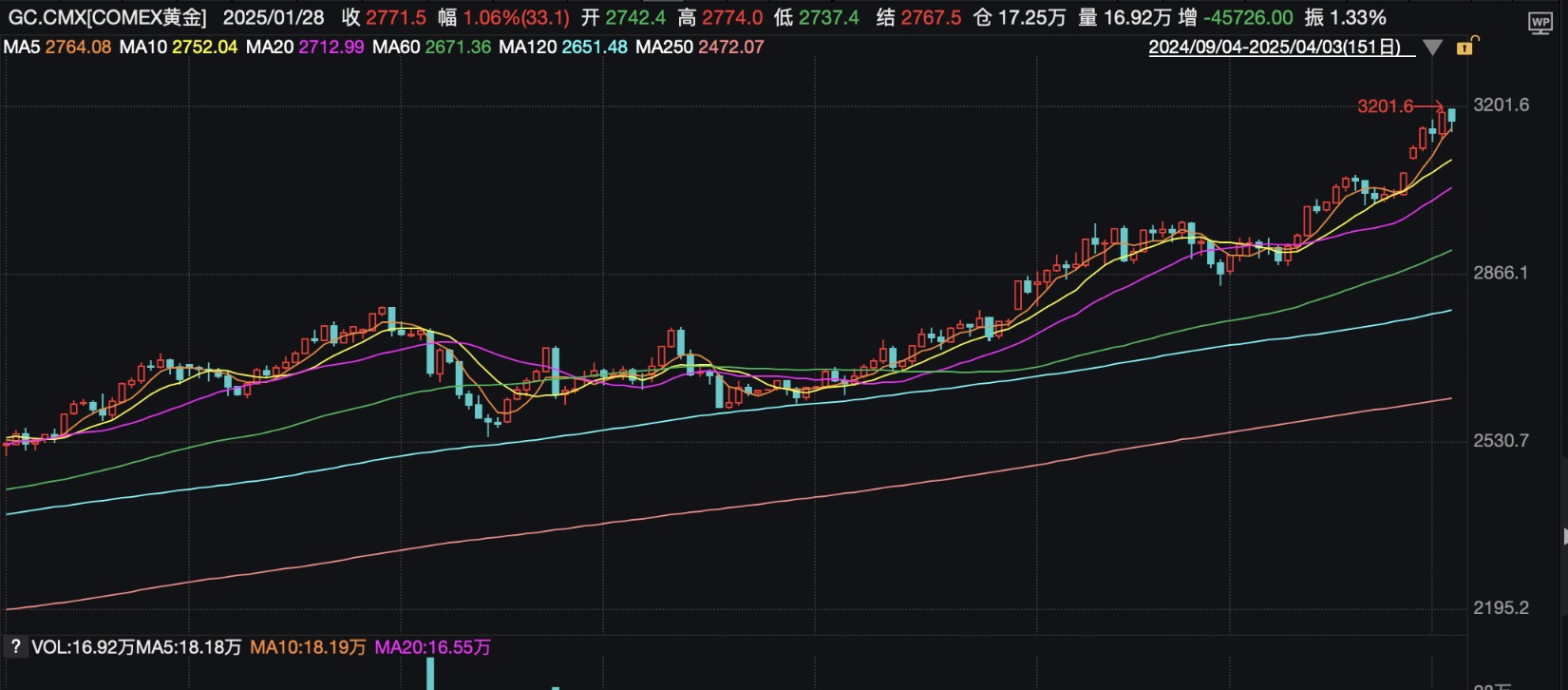
Task: Click the MA120 2651.48 indicator label
Action: [x=563, y=47]
